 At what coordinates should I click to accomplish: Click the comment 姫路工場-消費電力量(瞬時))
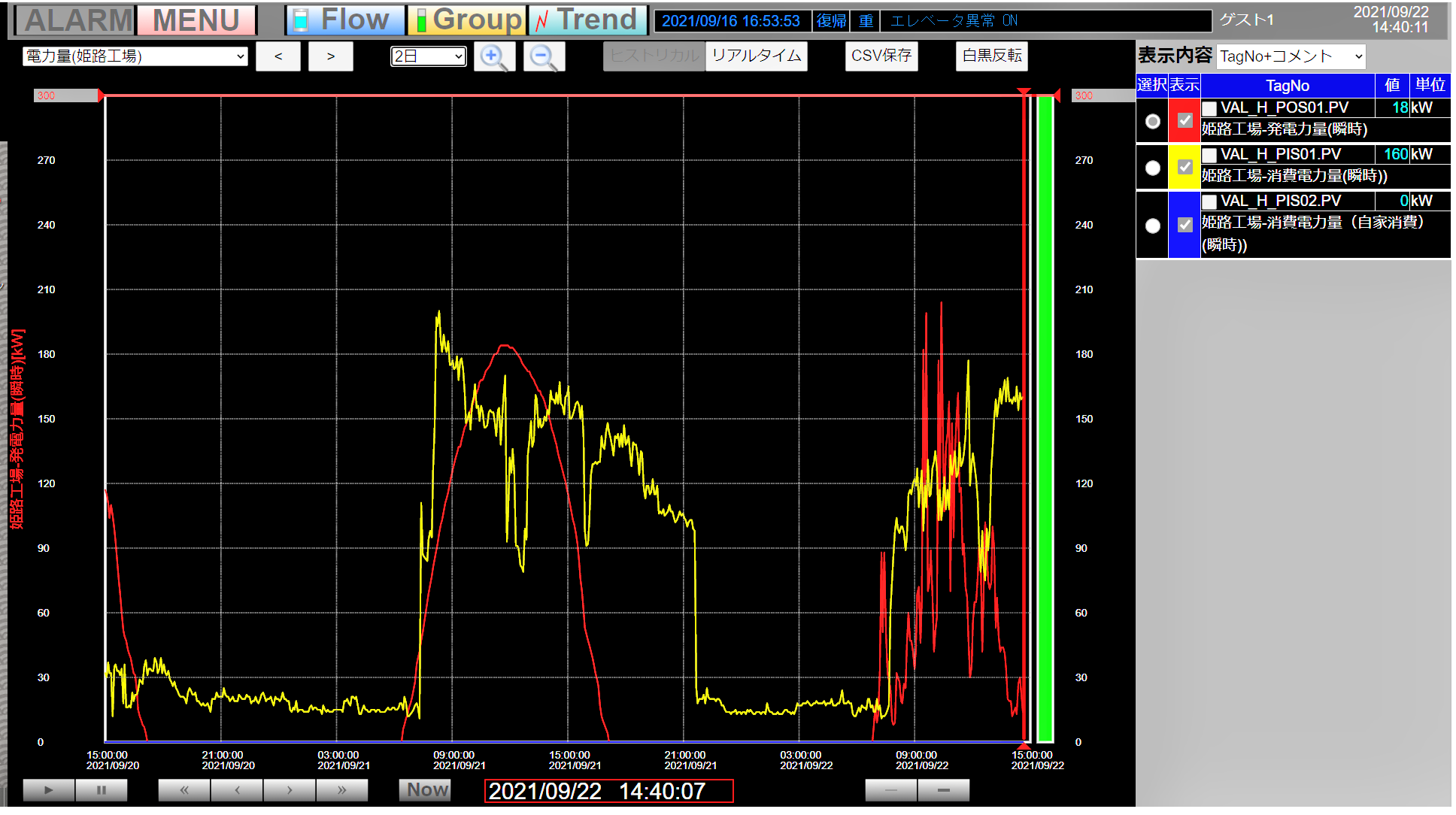[x=1294, y=176]
